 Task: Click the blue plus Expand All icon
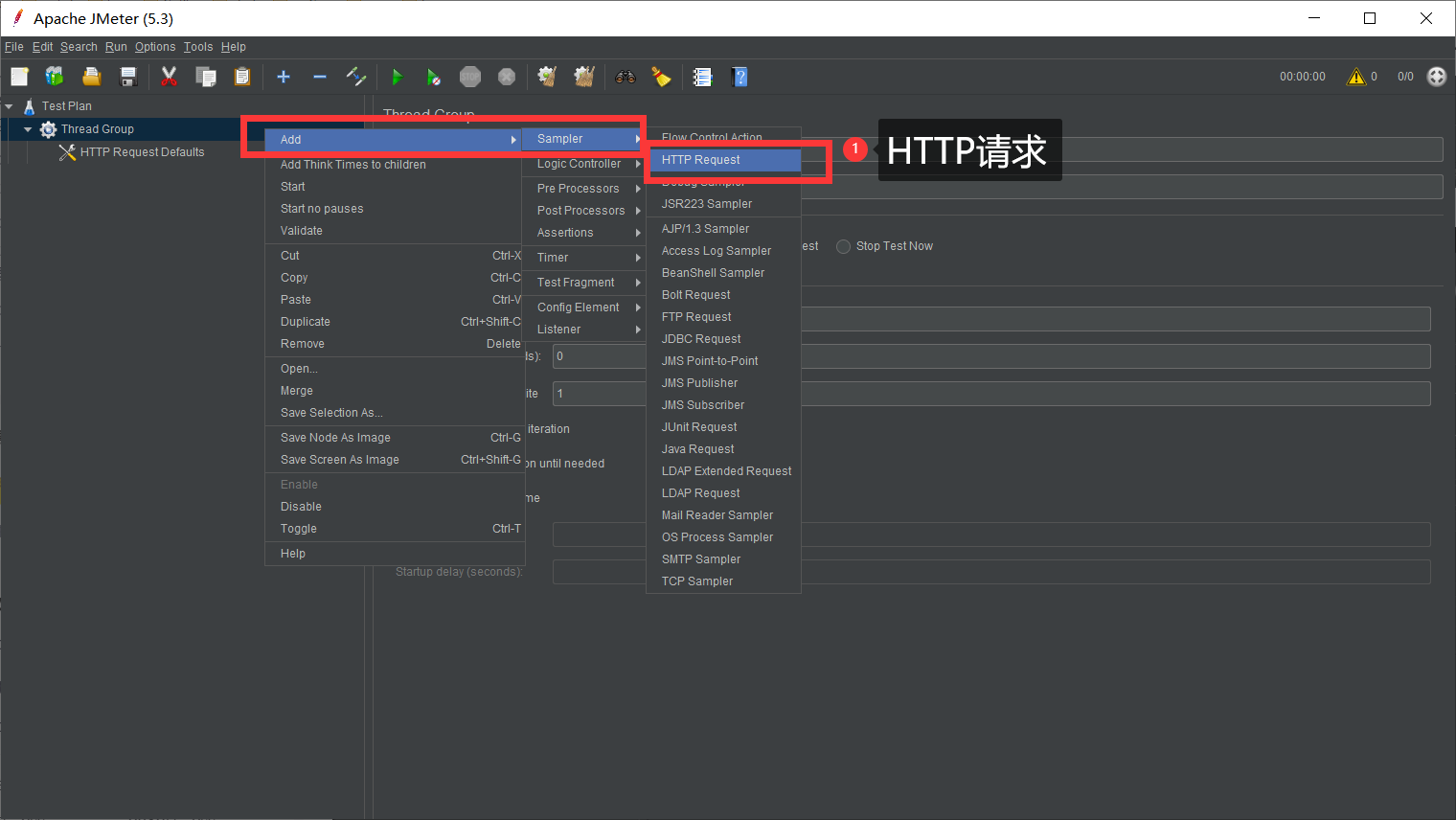tap(284, 77)
